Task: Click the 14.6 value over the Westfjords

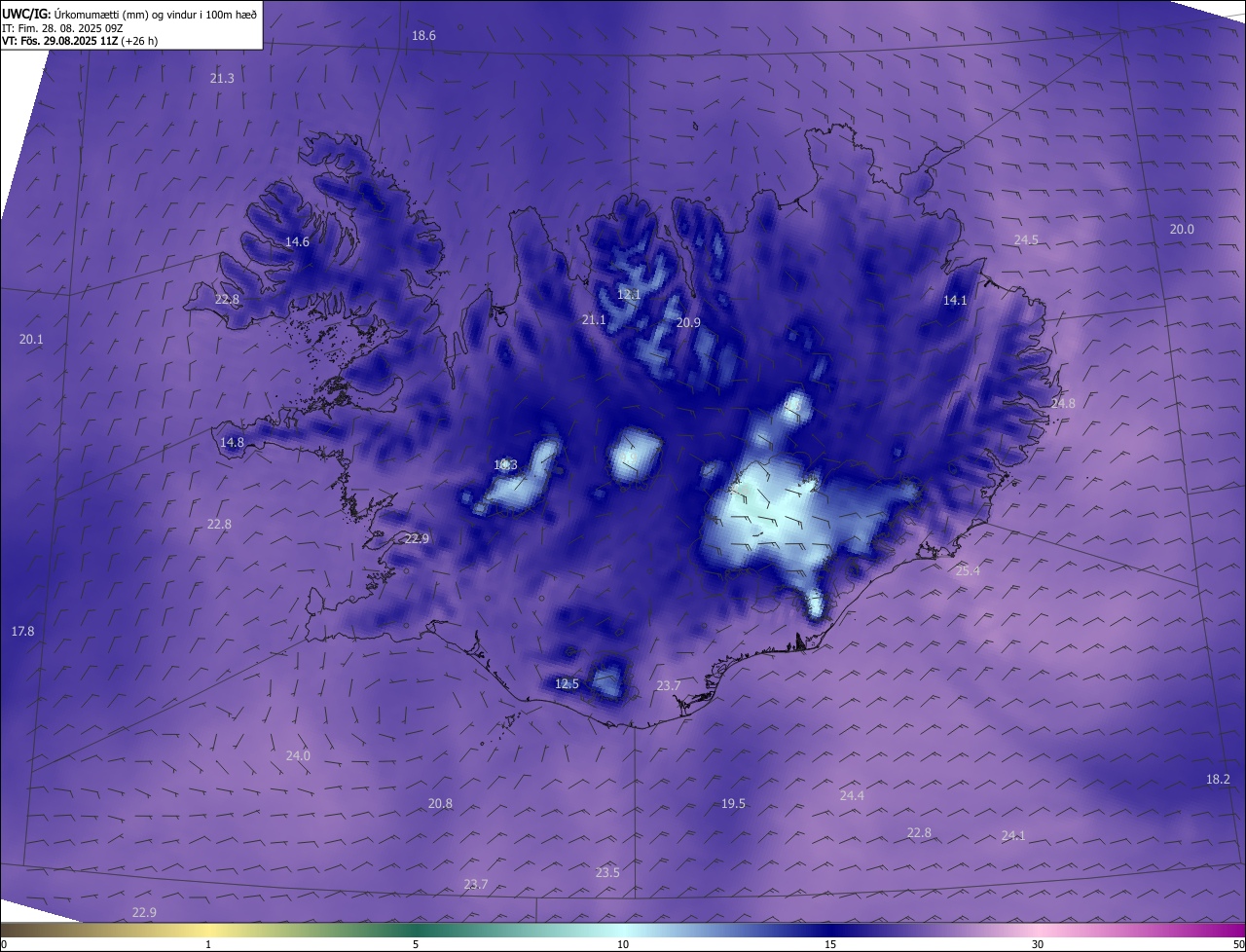Action: (297, 241)
